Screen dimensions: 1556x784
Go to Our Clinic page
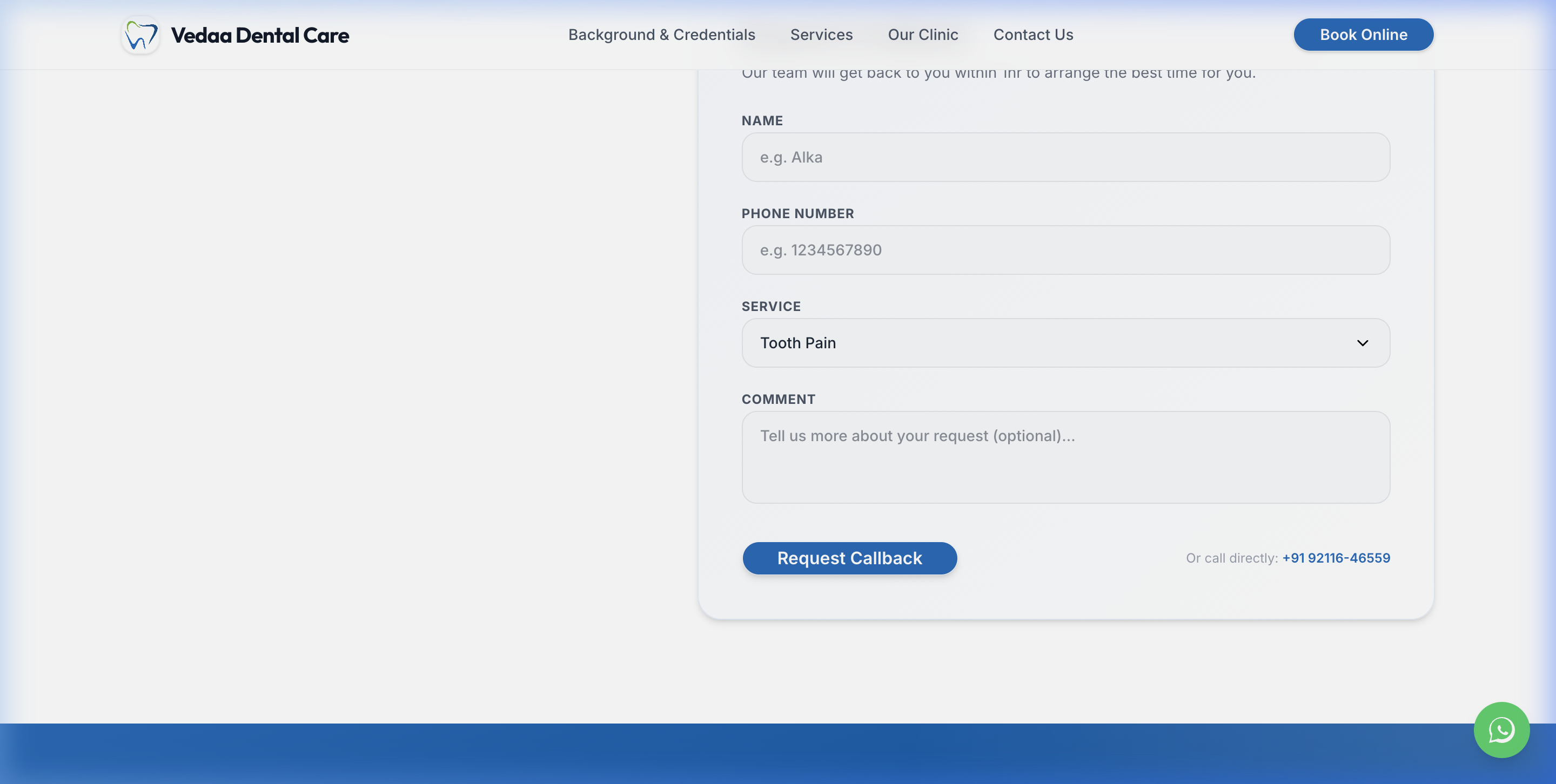923,35
